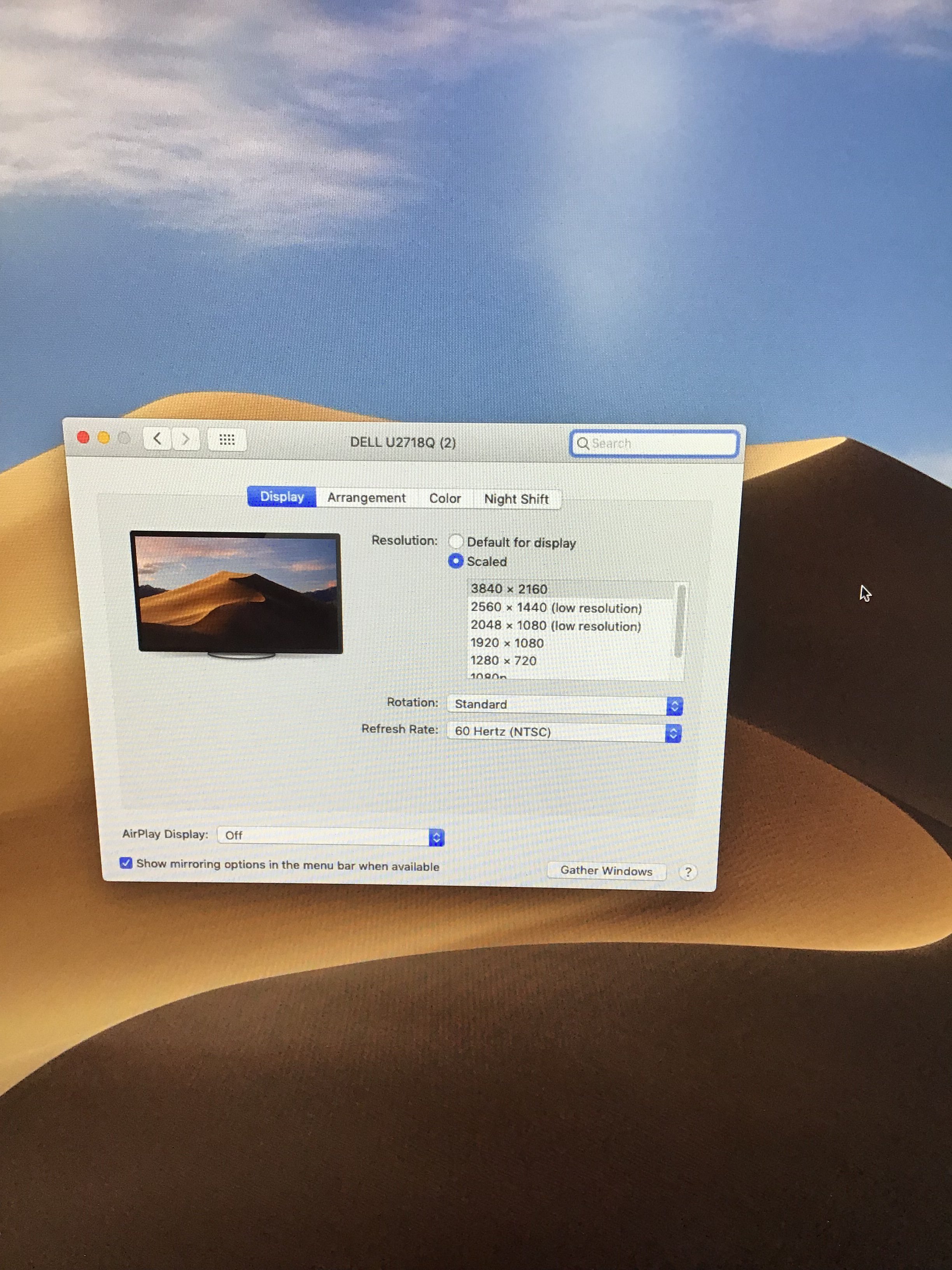Close the window with red button
Viewport: 952px width, 1270px height.
point(83,437)
